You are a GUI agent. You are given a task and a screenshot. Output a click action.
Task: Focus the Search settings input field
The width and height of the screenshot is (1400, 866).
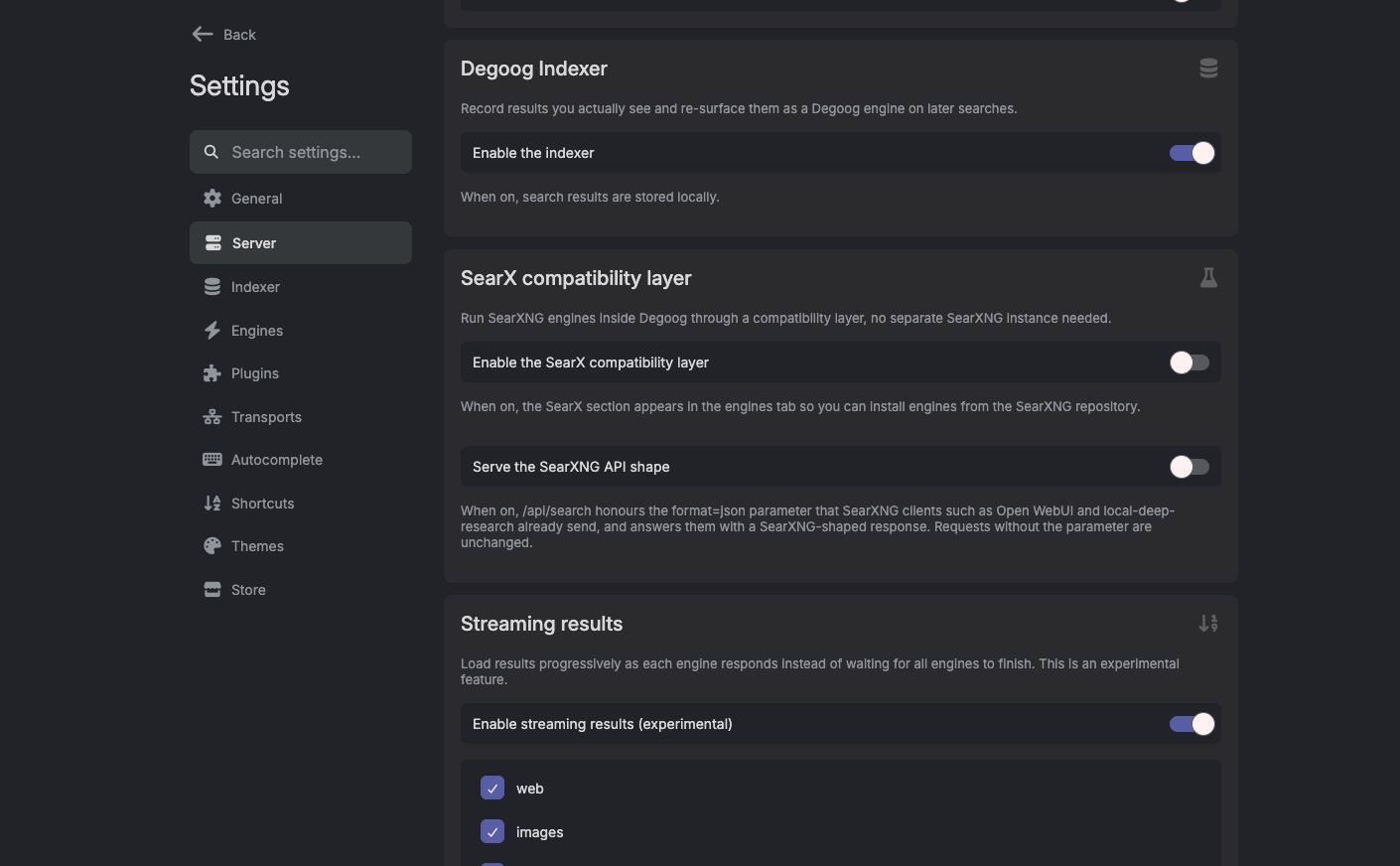301,152
